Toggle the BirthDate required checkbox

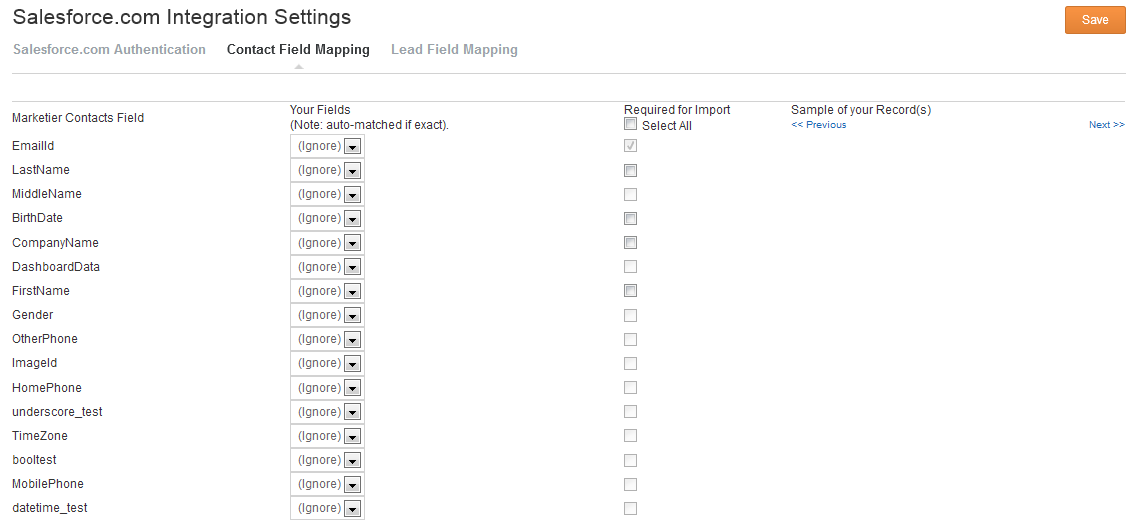click(x=630, y=218)
